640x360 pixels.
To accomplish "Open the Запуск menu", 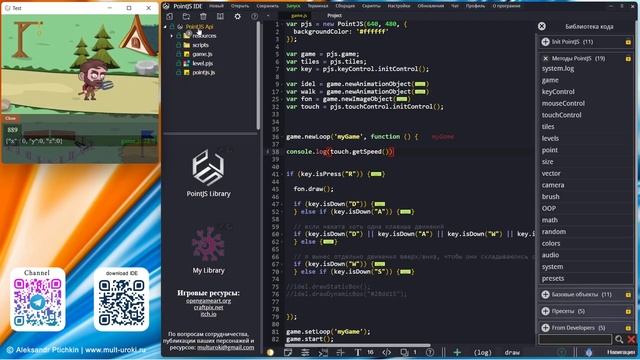I will click(293, 6).
